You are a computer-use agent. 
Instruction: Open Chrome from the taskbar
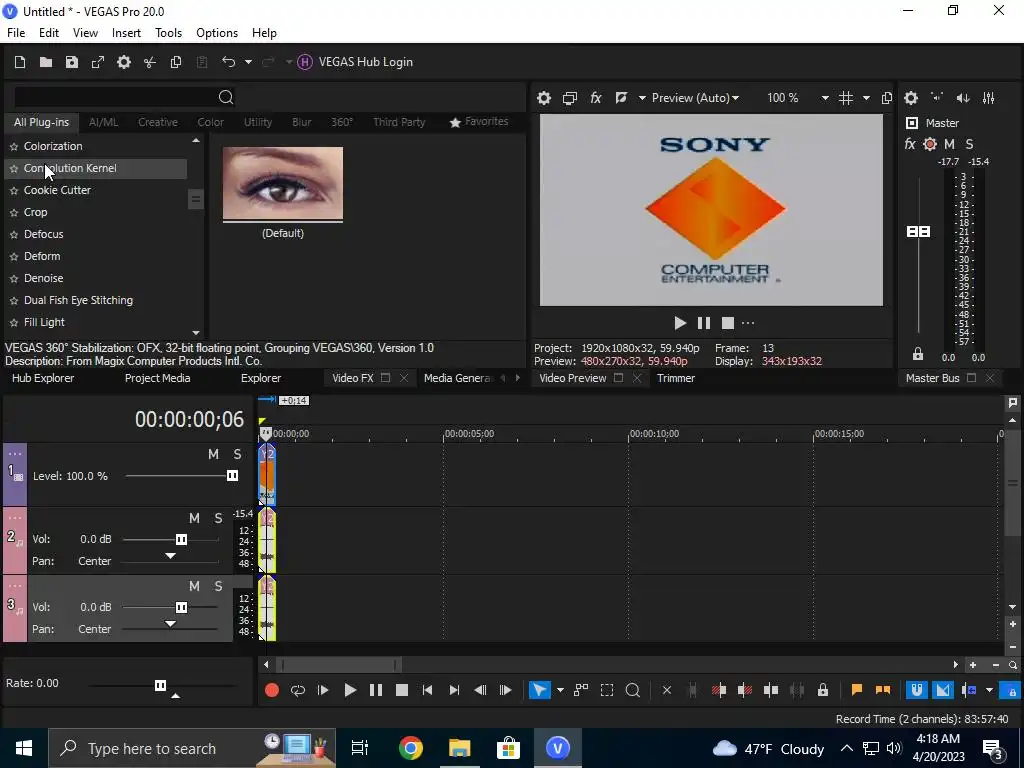click(411, 748)
